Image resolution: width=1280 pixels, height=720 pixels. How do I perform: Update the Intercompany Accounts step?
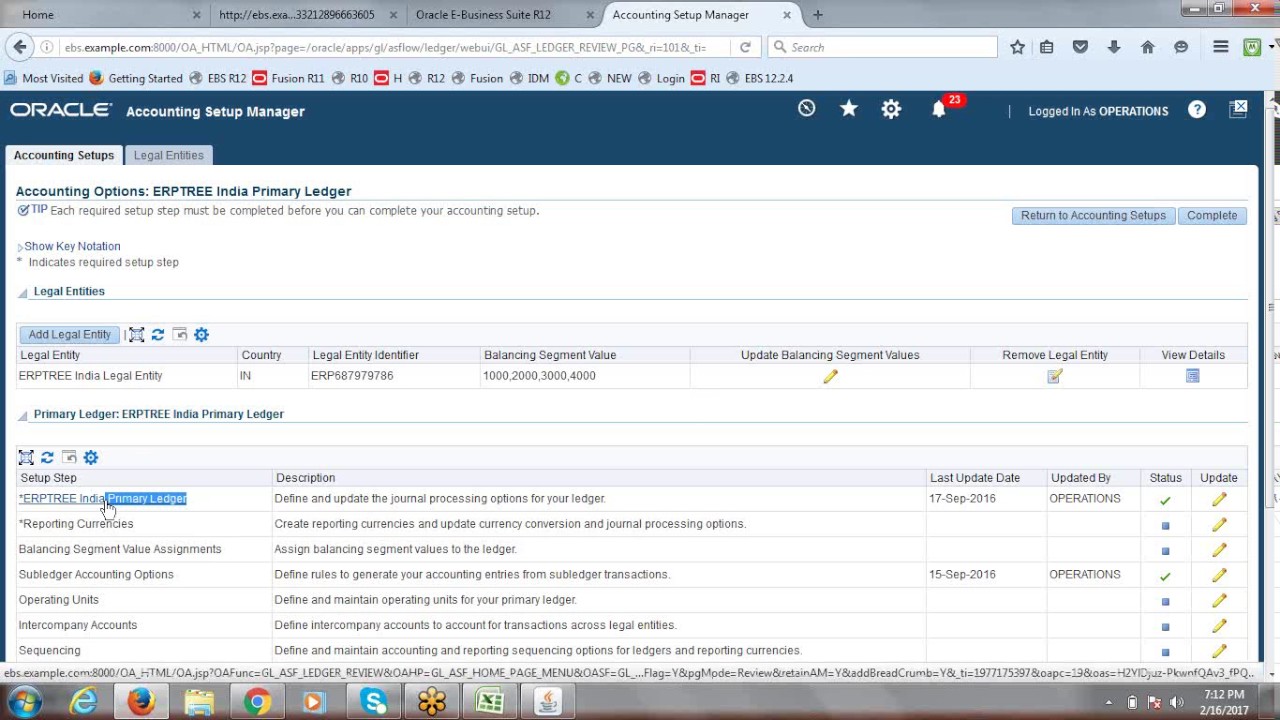tap(1218, 626)
